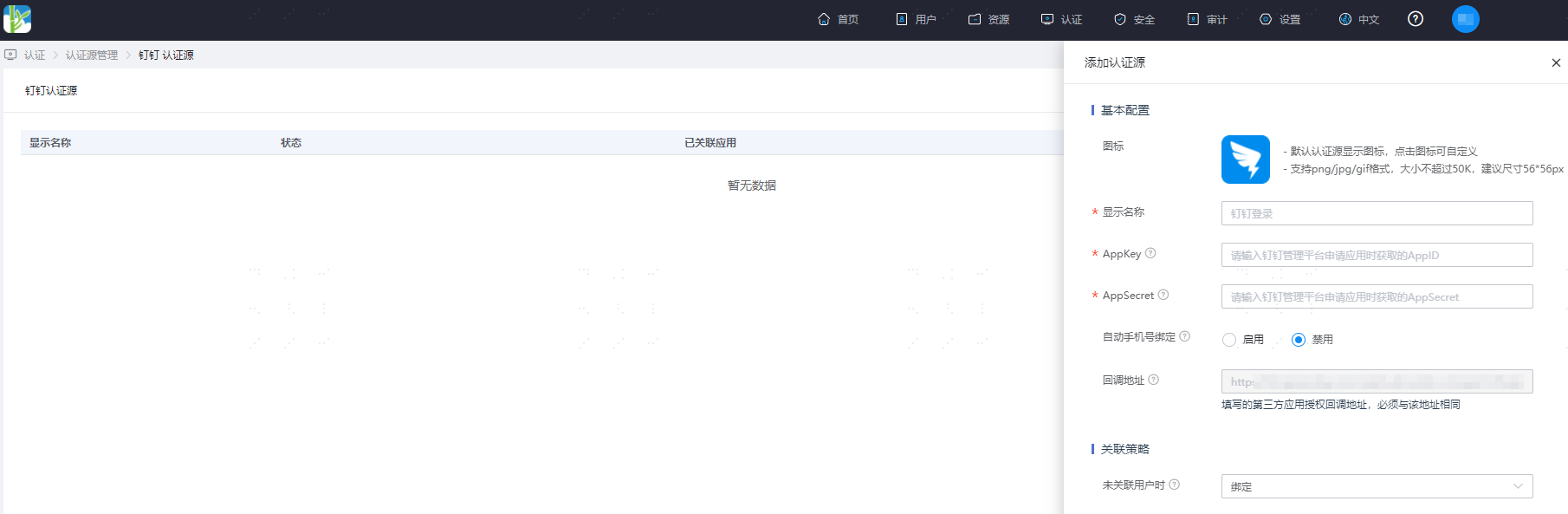Click the application logo in top-left corner

(17, 19)
